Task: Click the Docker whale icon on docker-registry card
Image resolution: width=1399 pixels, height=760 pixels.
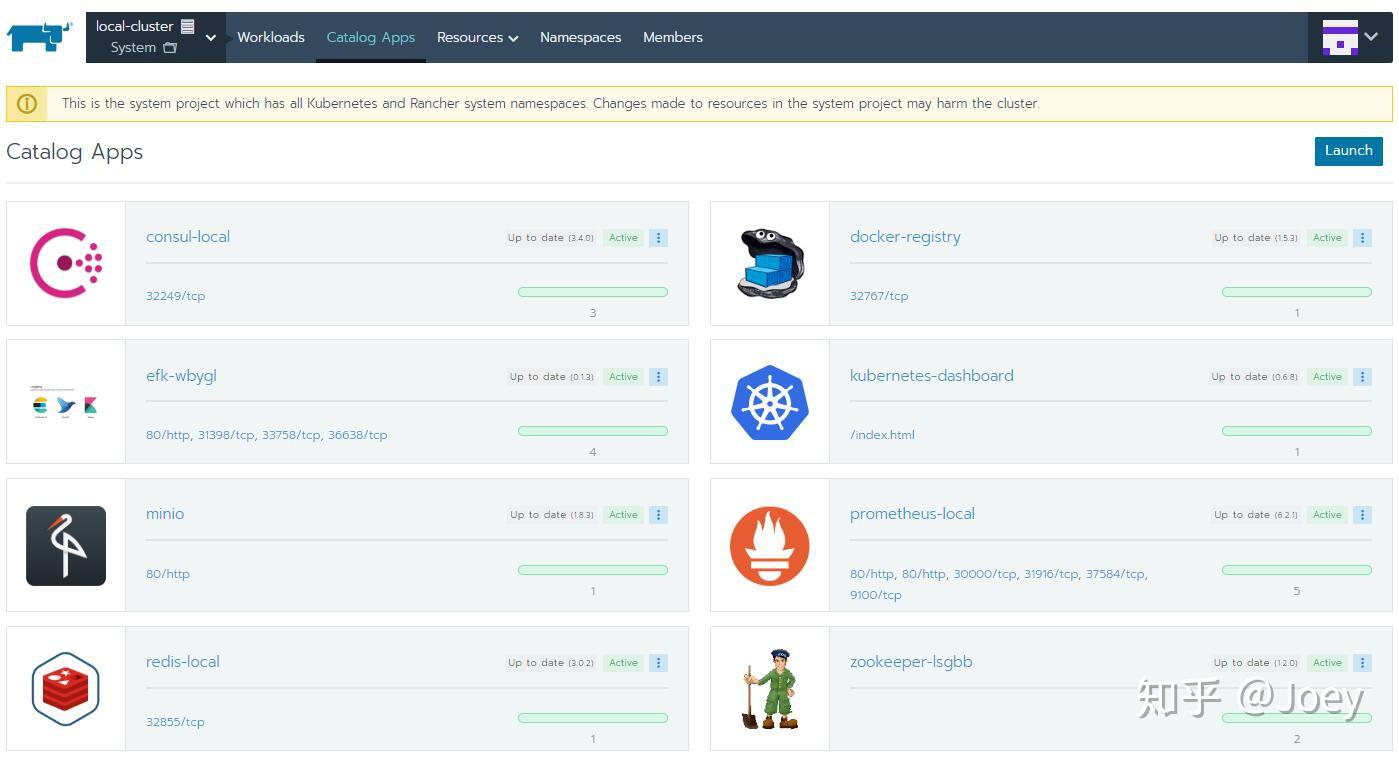Action: 769,262
